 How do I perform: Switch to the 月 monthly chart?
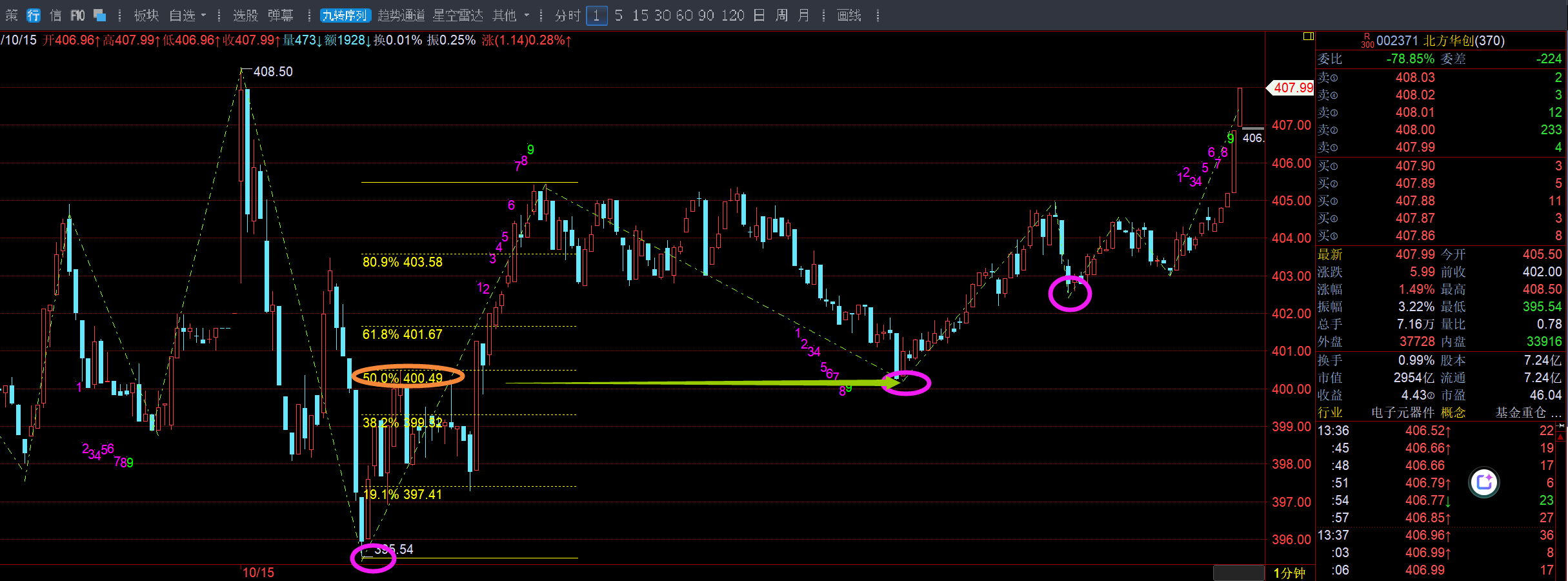coord(803,15)
